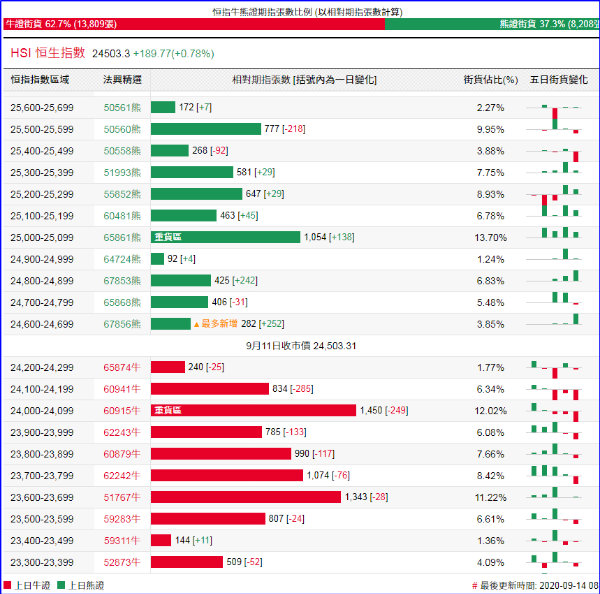Click the green 熊證街貨 37.3% ratio bar
600x594 pixels.
coord(492,24)
